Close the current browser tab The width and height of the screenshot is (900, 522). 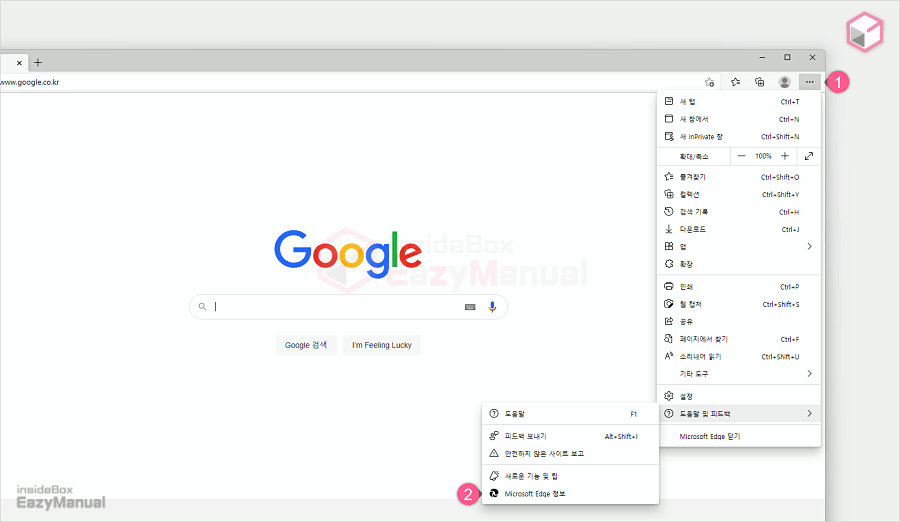(19, 63)
